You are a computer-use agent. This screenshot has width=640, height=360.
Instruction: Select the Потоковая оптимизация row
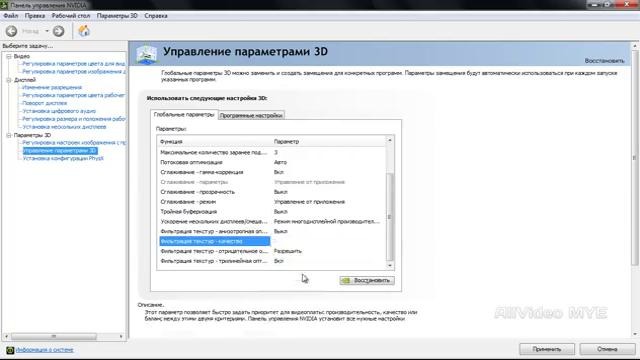[x=271, y=162]
